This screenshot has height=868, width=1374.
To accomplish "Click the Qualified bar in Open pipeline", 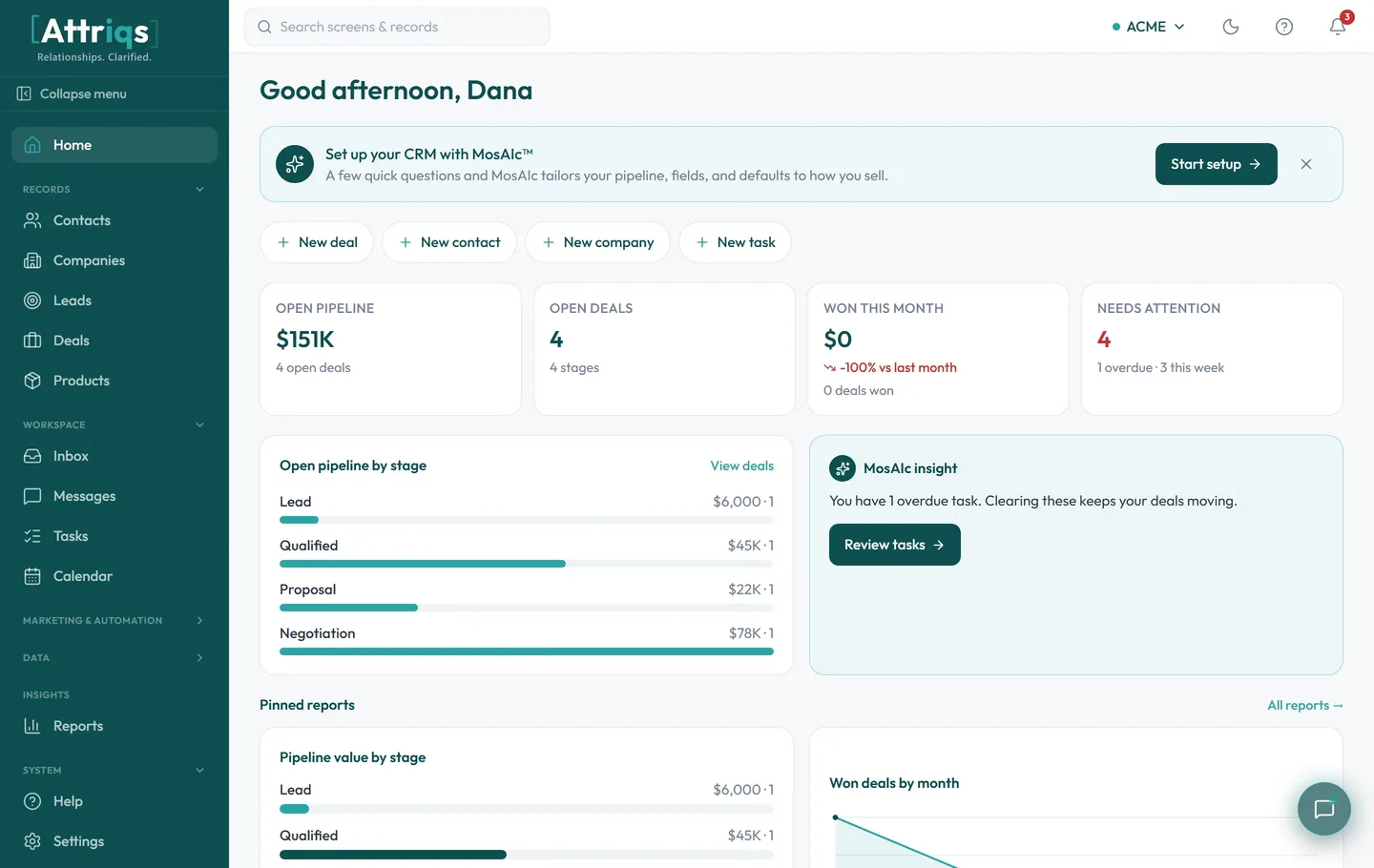I will click(527, 564).
